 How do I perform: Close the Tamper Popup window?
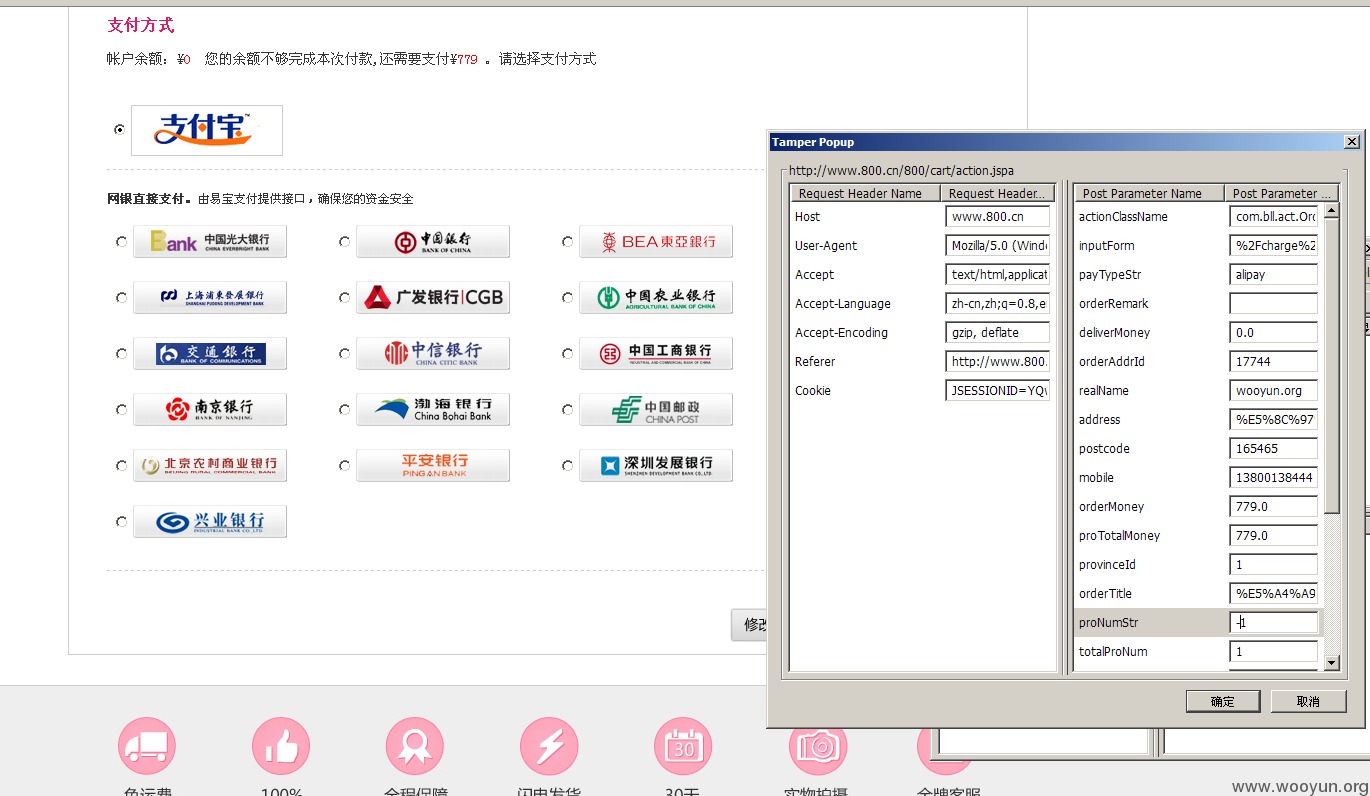pyautogui.click(x=1351, y=142)
